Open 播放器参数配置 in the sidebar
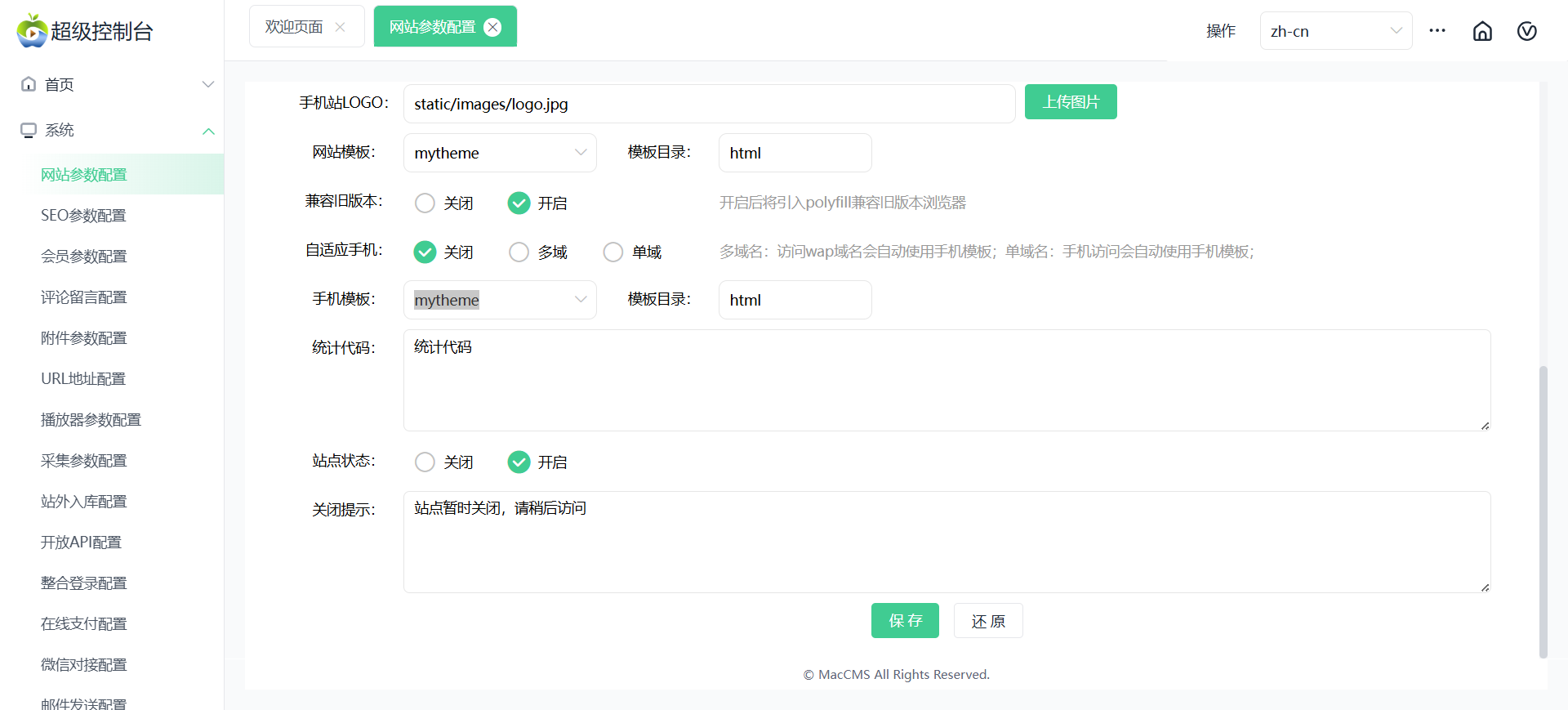The height and width of the screenshot is (710, 1568). coord(112,419)
